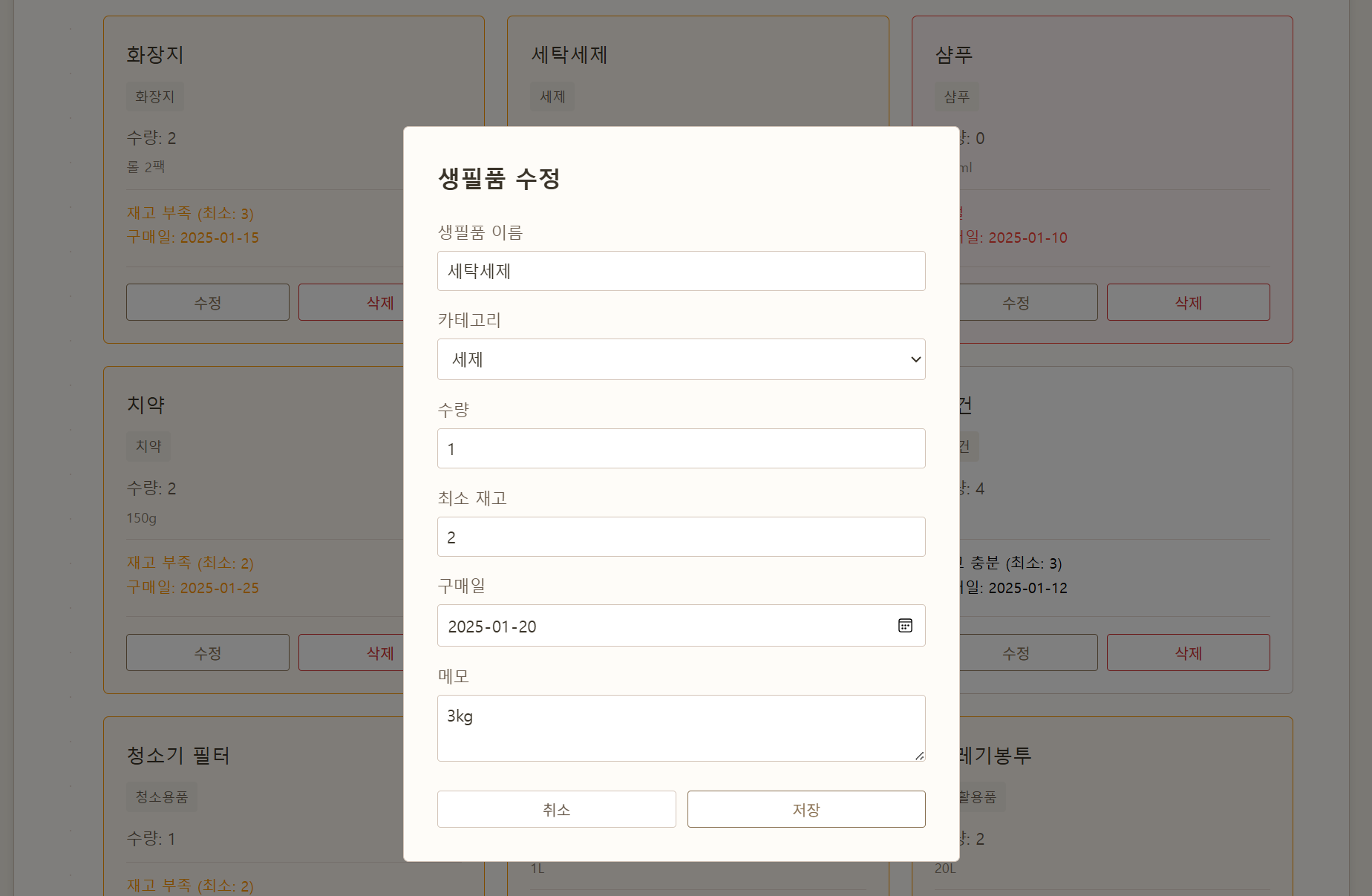Click the 구매일: 2025-01-15 text
The height and width of the screenshot is (896, 1372).
pyautogui.click(x=193, y=238)
